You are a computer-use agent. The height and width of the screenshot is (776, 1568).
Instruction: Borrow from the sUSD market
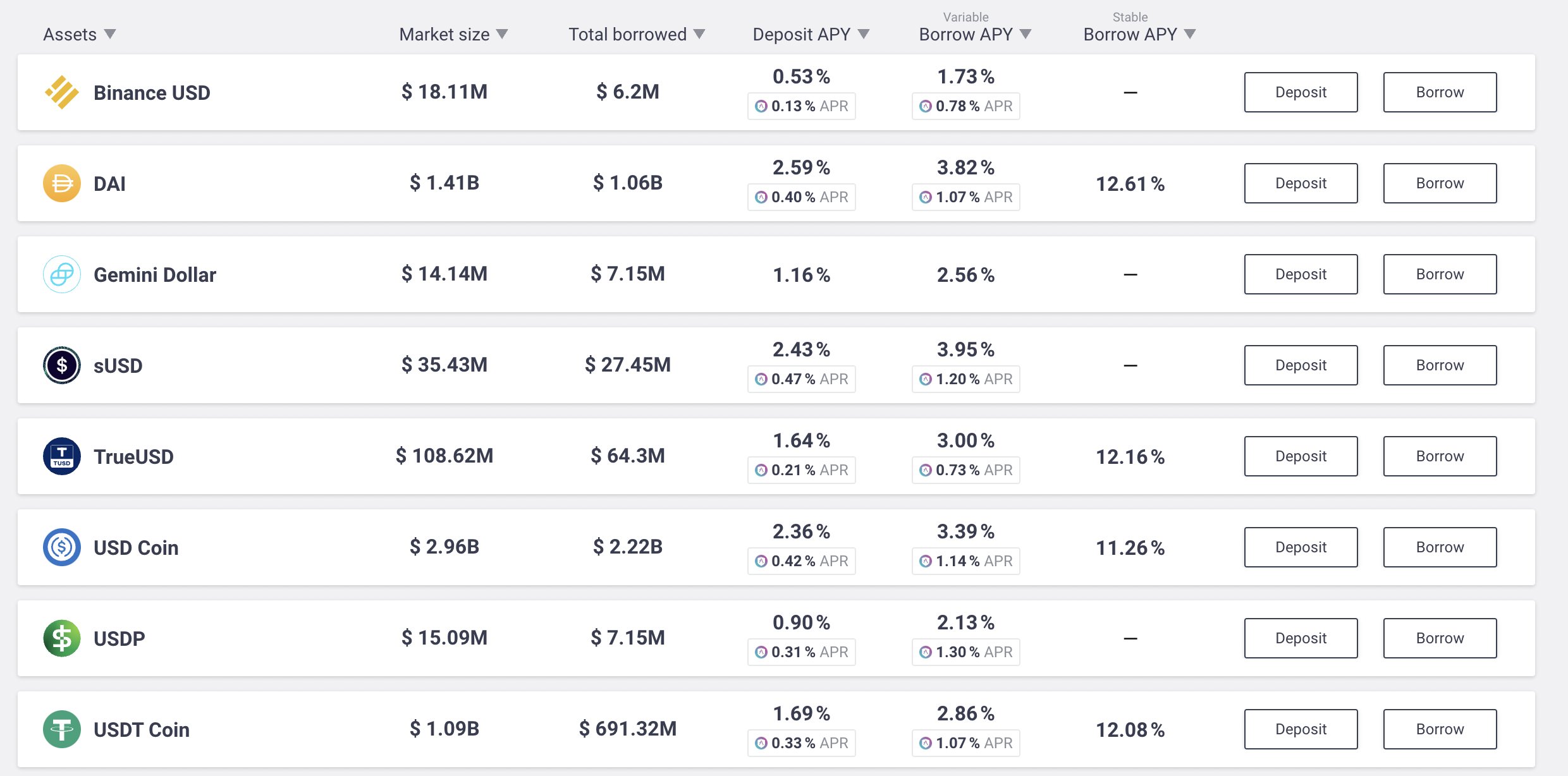coord(1440,365)
